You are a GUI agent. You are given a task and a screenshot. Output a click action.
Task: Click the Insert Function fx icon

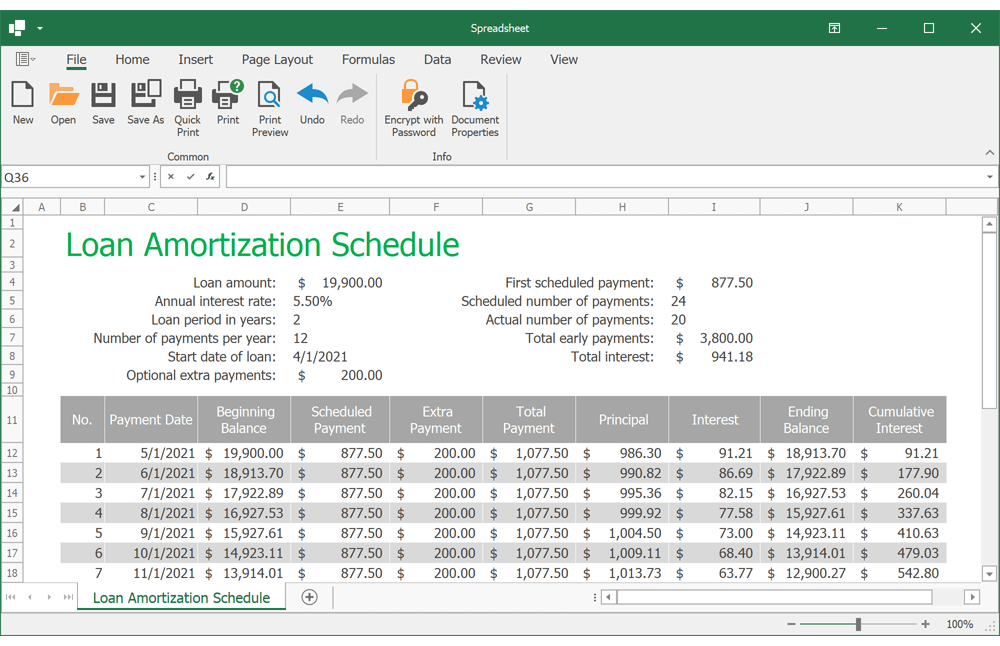click(x=209, y=176)
